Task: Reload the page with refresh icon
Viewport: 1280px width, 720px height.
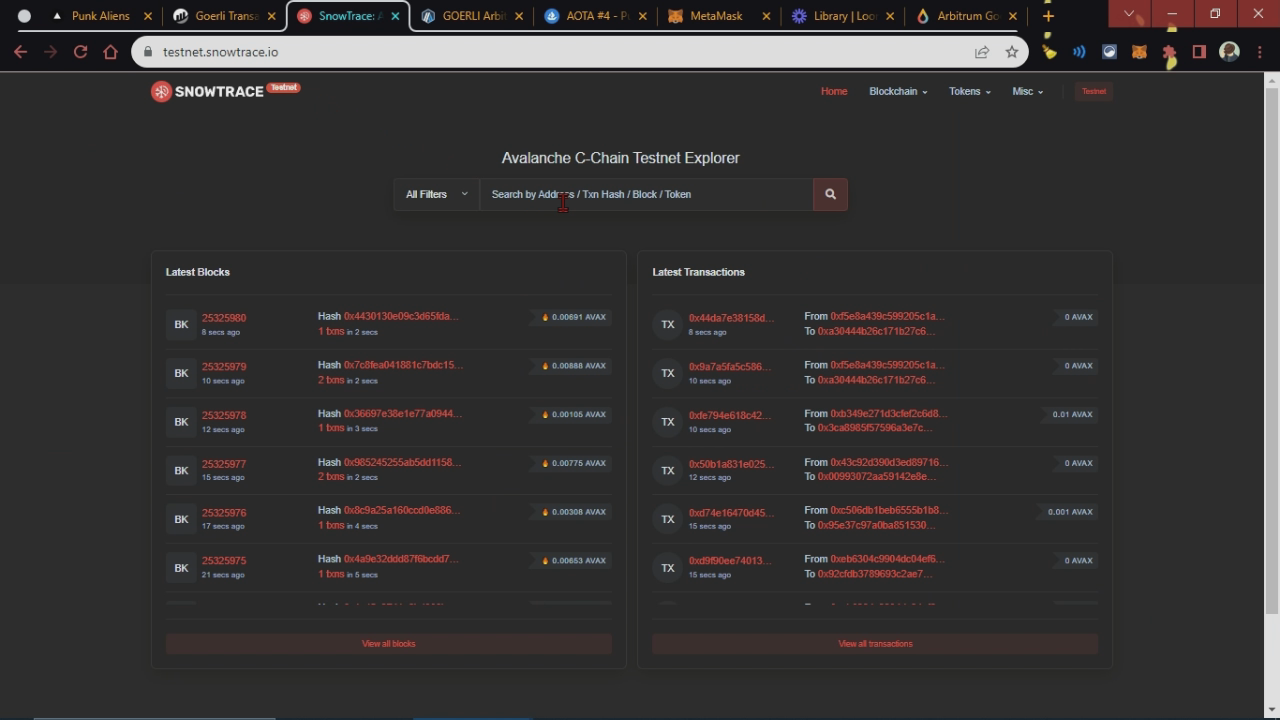Action: point(80,52)
